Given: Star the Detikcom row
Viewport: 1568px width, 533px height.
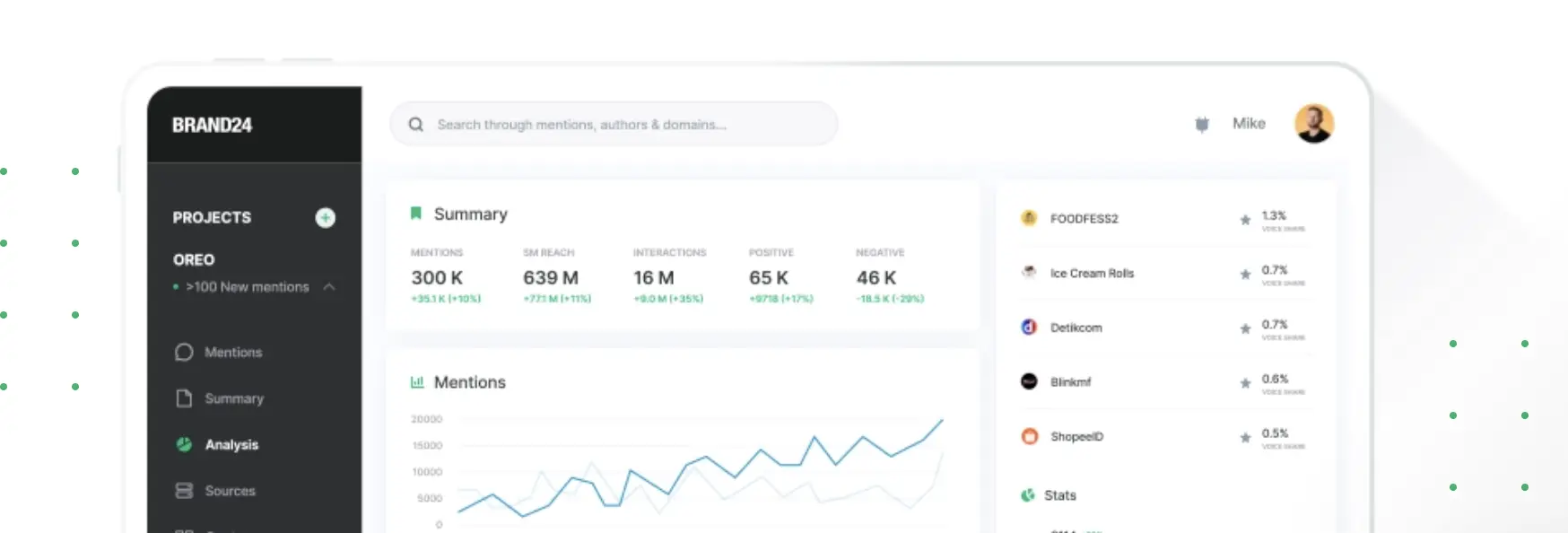Looking at the screenshot, I should tap(1245, 328).
